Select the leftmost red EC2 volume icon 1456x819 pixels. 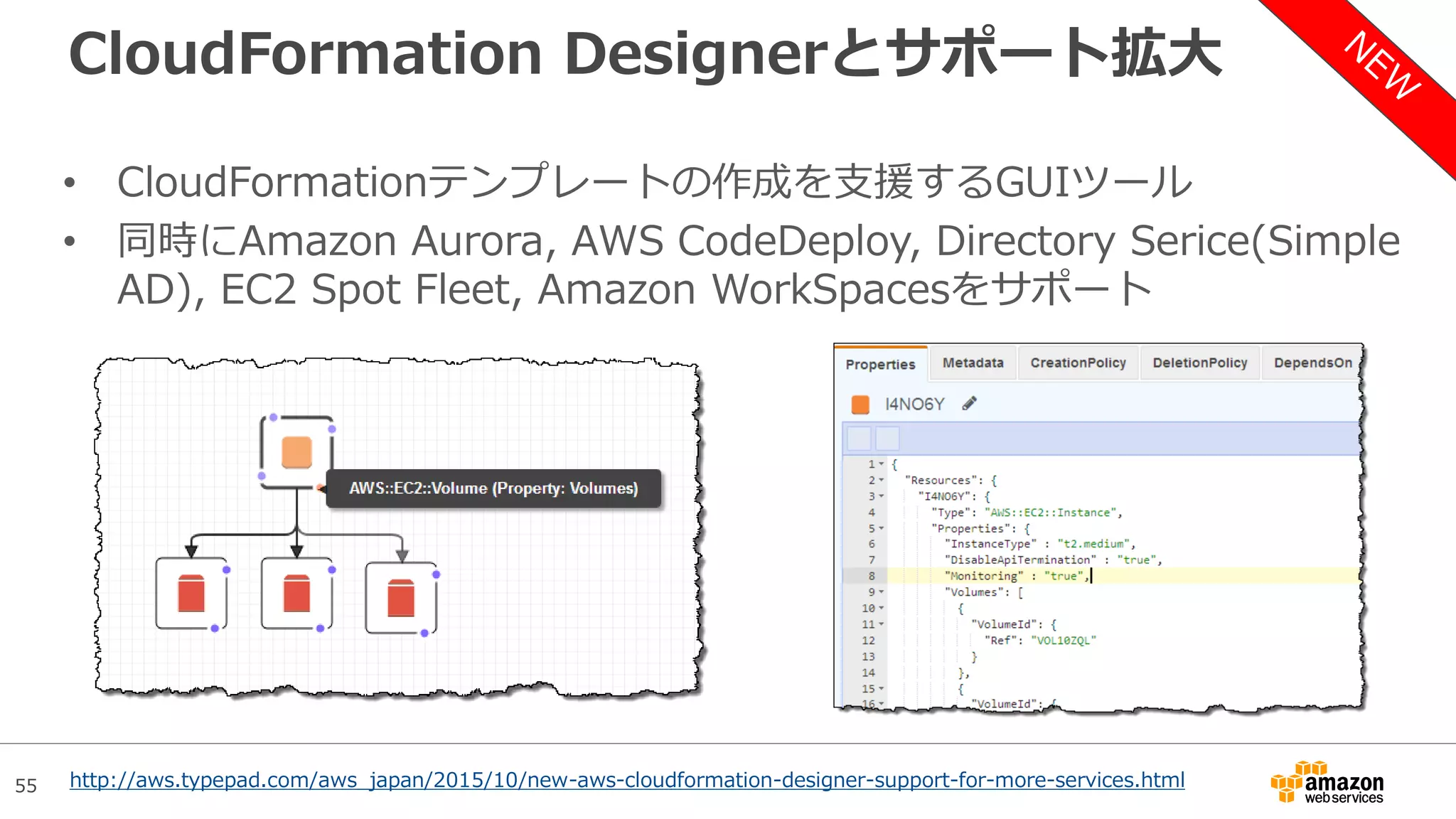pos(191,594)
